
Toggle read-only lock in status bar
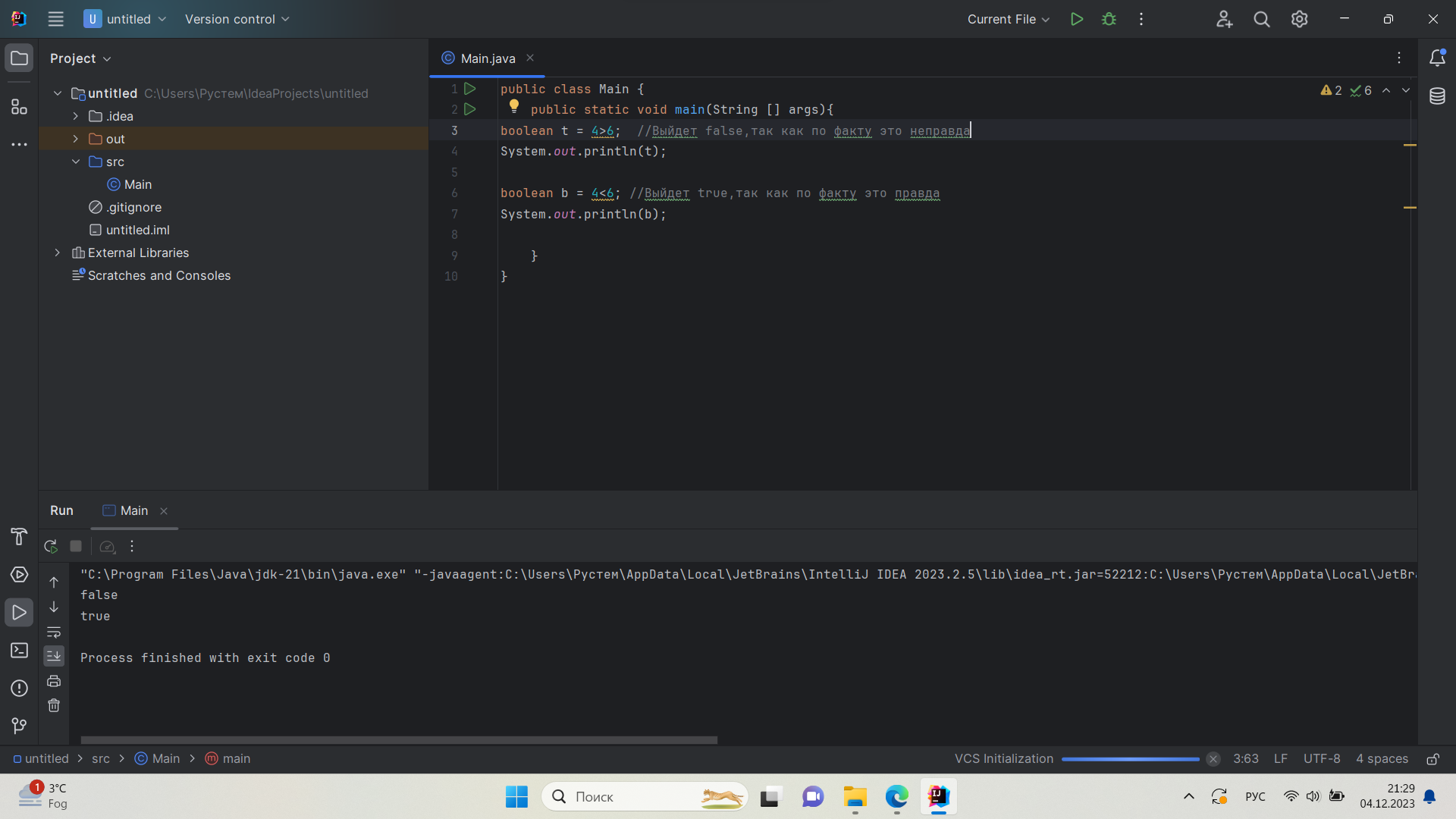[x=1433, y=759]
